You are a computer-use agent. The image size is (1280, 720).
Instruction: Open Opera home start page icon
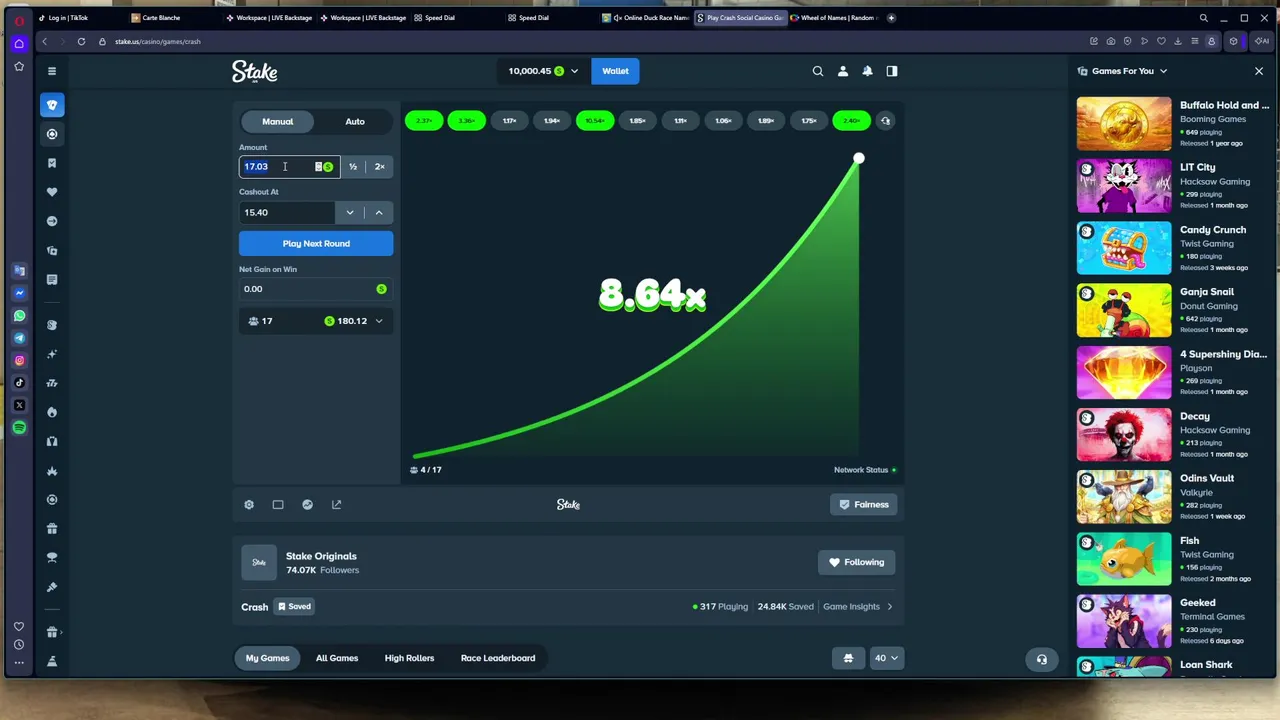19,44
